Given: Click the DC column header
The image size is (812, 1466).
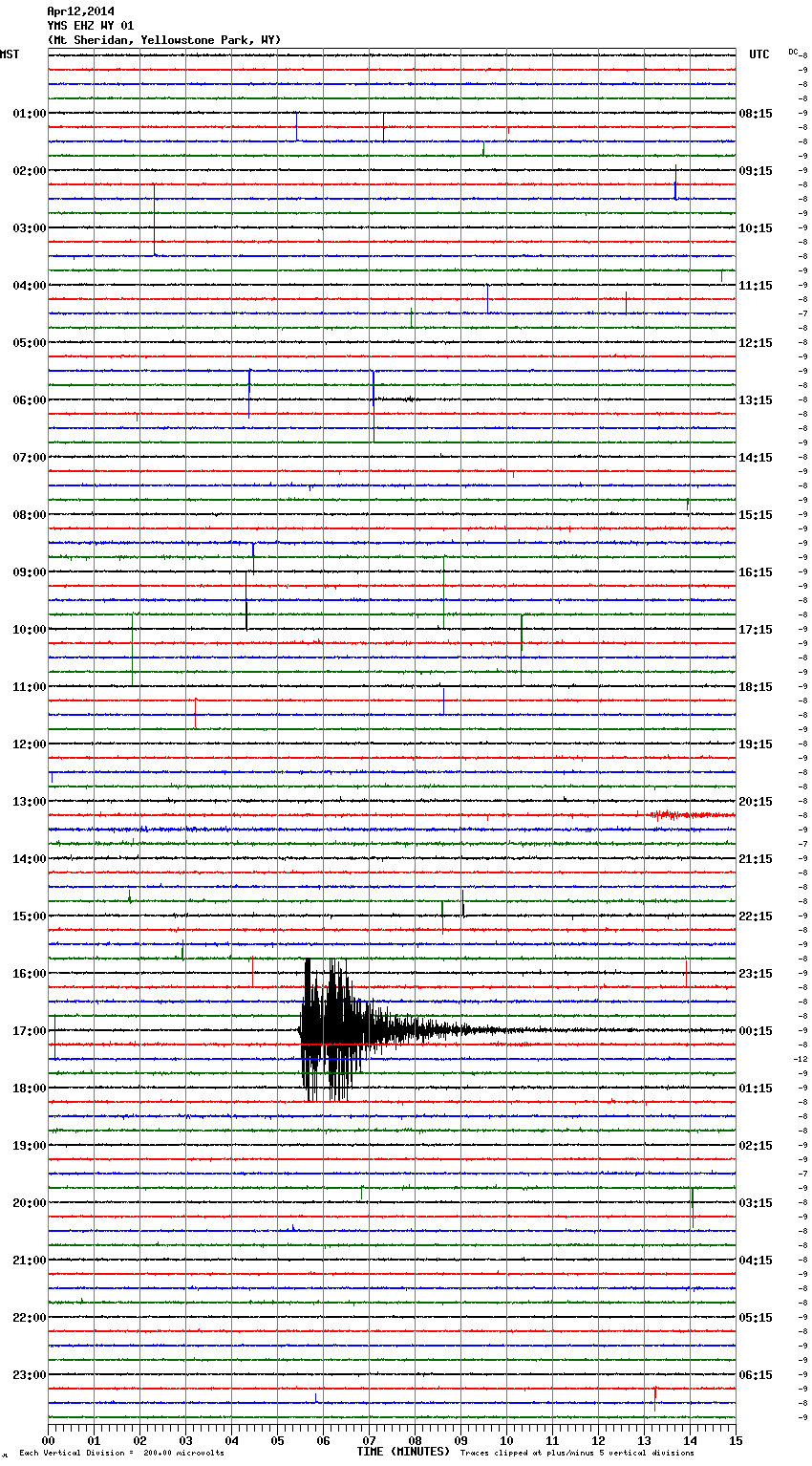Looking at the screenshot, I should tap(793, 52).
